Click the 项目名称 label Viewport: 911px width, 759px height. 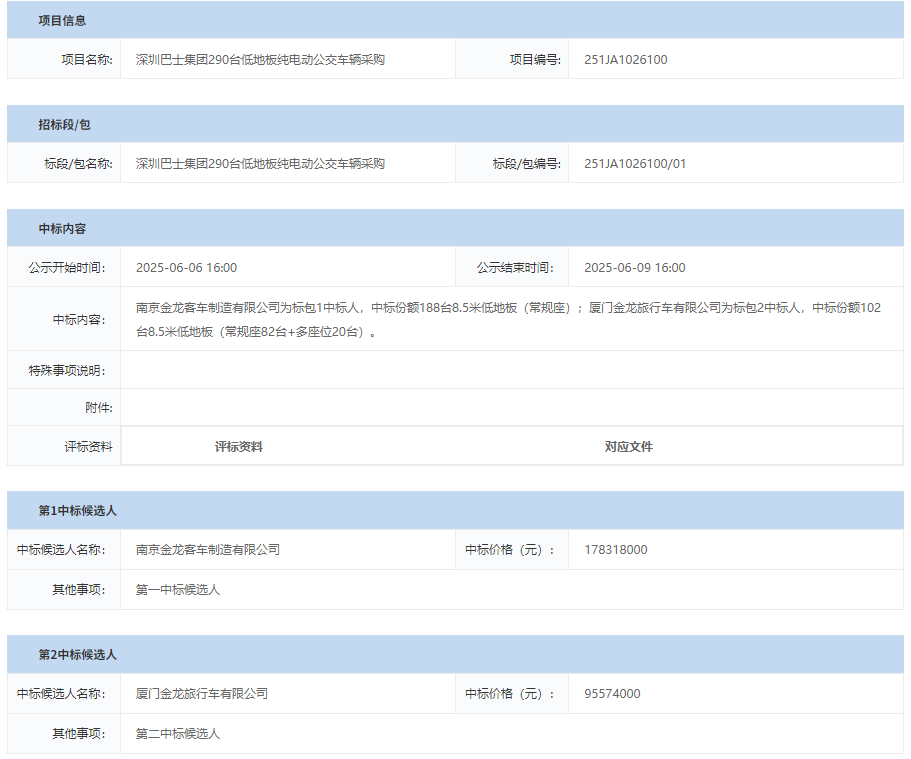coord(87,60)
